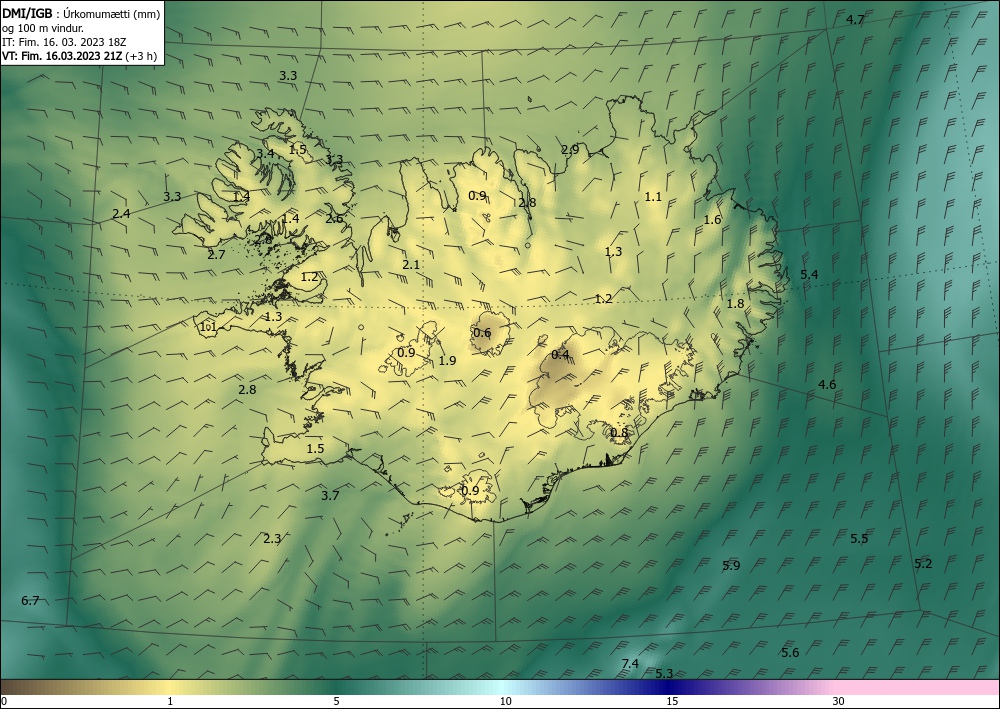Select the '(+3 h)' forecast offset text
The width and height of the screenshot is (1000, 709).
(141, 56)
